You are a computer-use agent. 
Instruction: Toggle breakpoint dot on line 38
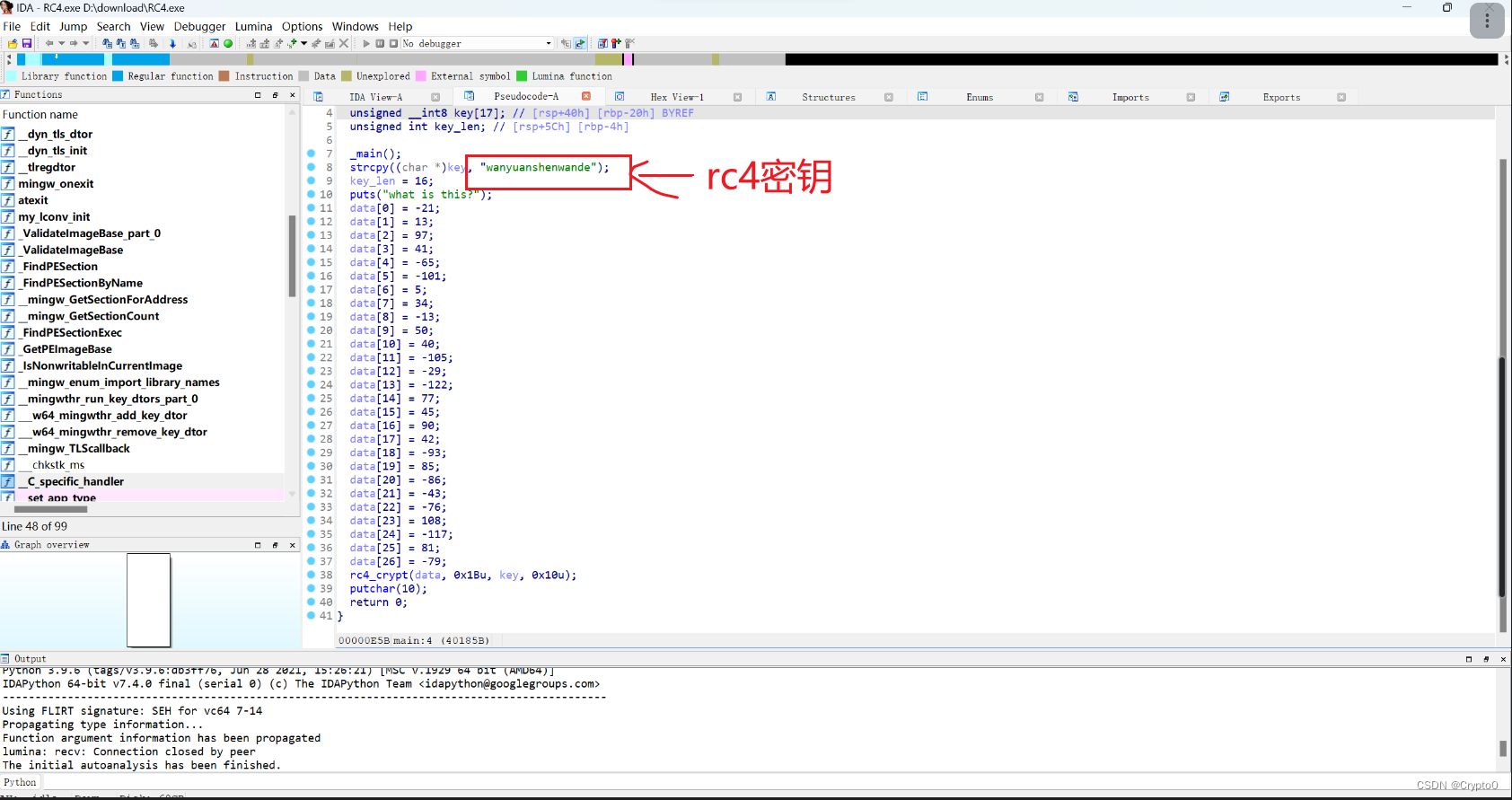pos(312,575)
